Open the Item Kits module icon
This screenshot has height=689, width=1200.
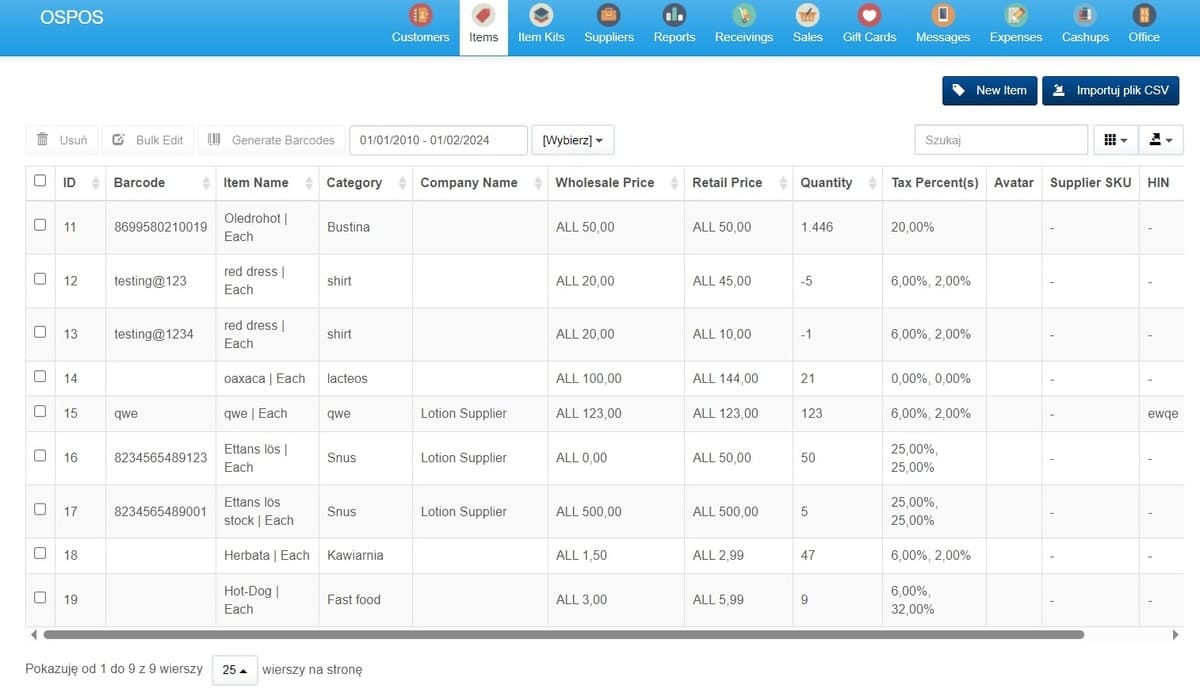pos(541,16)
